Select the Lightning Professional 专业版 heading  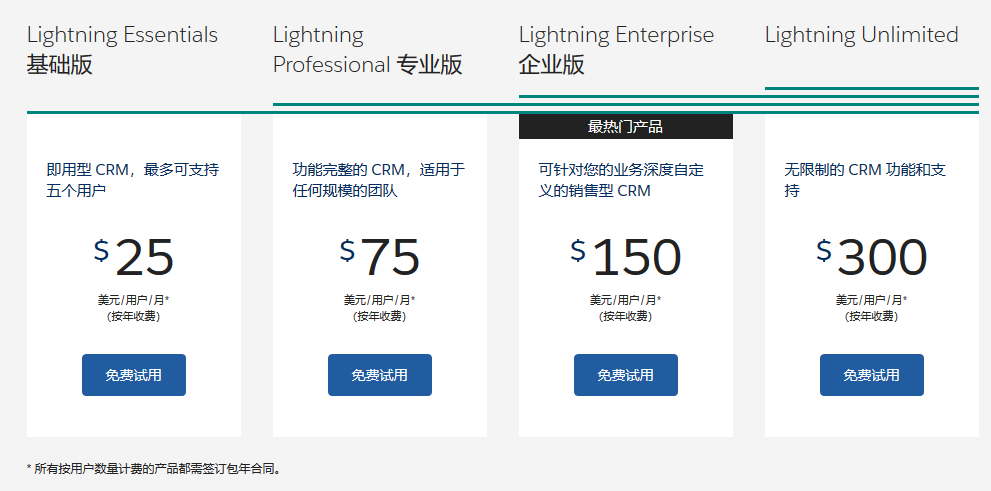(367, 50)
